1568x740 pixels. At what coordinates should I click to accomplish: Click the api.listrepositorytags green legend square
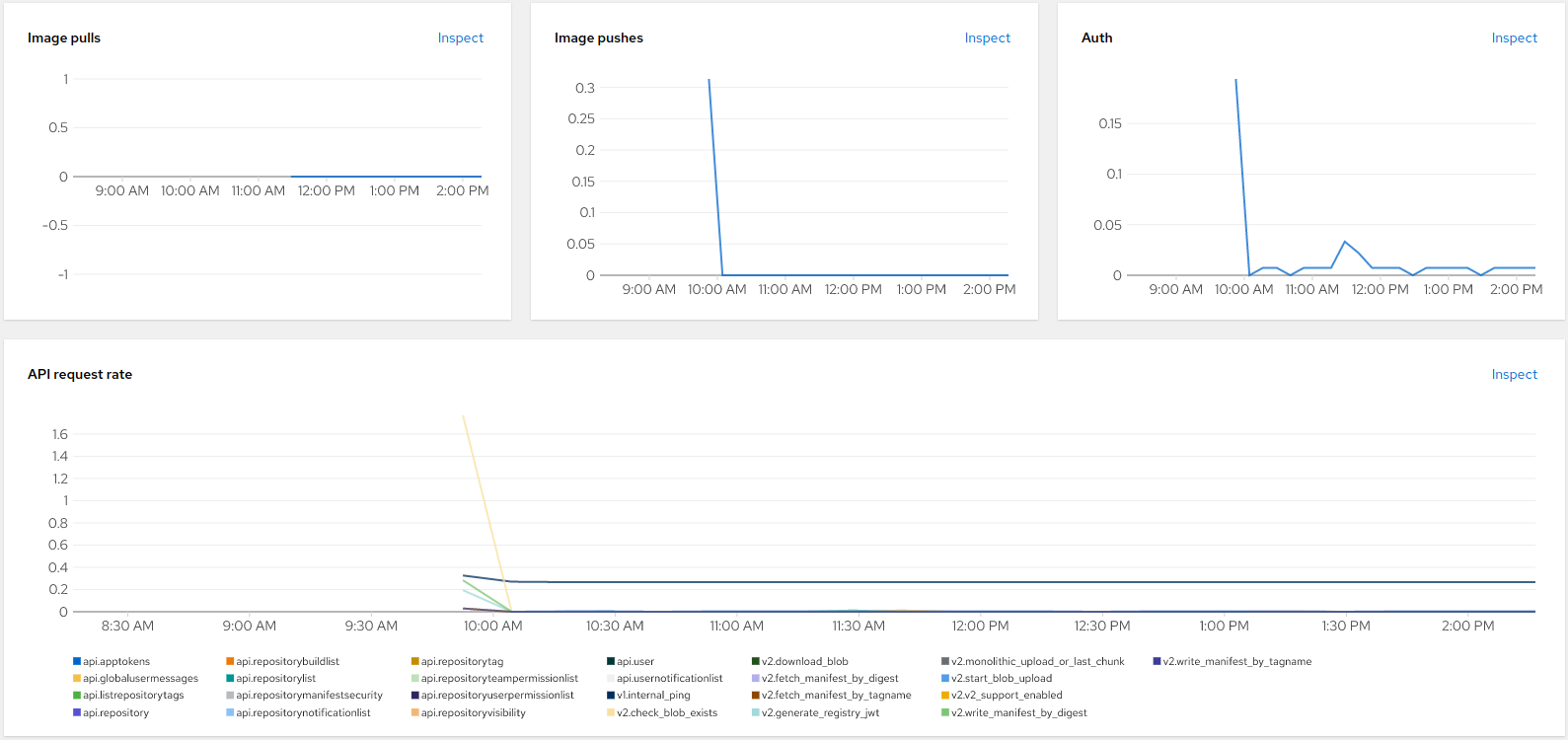pos(77,696)
